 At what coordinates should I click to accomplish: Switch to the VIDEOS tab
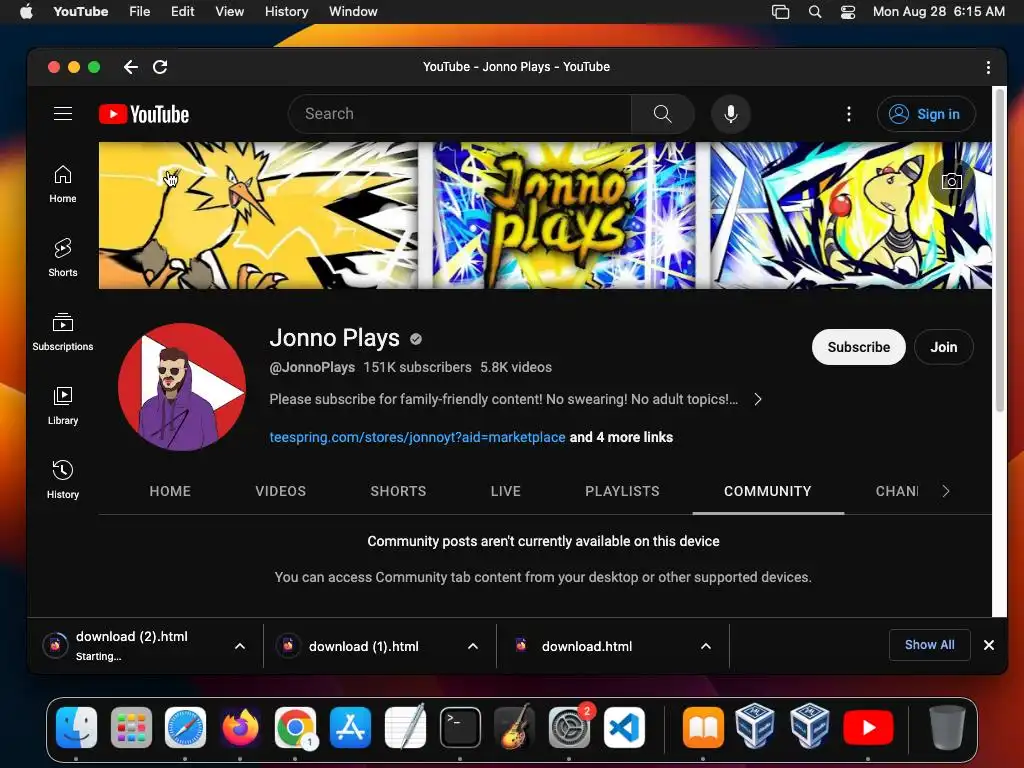280,491
